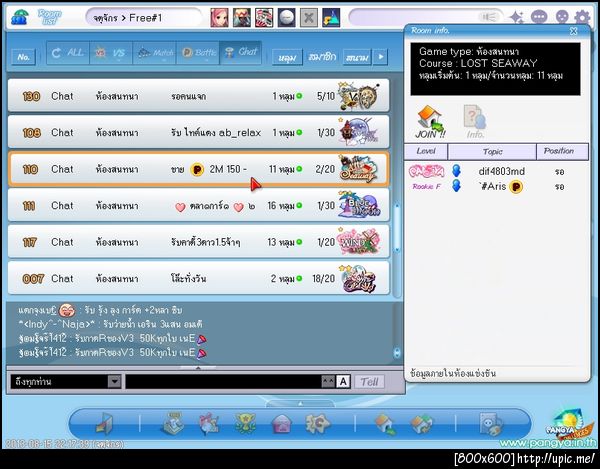Viewport: 600px width, 469px height.
Task: Open the ถึงทุกท่าน chat target dropdown
Action: pos(66,381)
